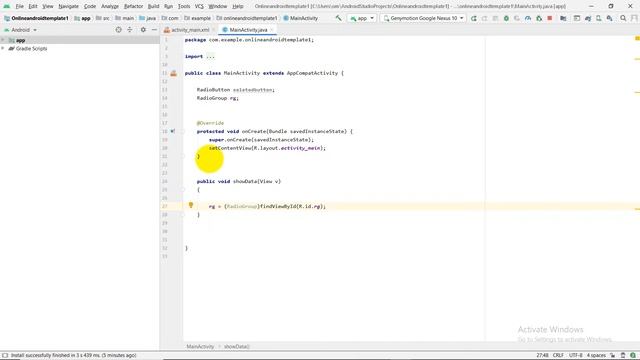640x360 pixels.
Task: Open the Analyze menu
Action: click(109, 6)
